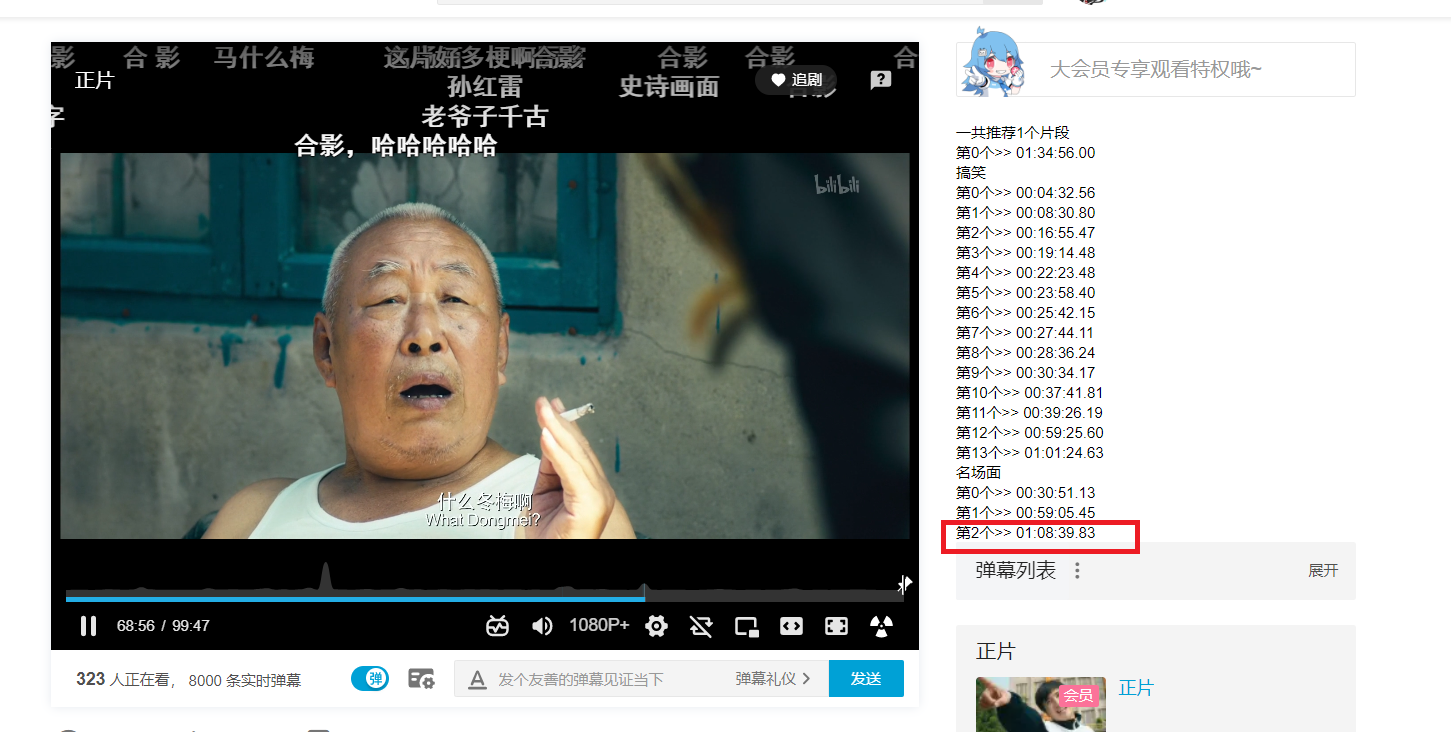
Task: Jump to 搞笑 clip 00:22:23.48
Action: click(x=1025, y=273)
